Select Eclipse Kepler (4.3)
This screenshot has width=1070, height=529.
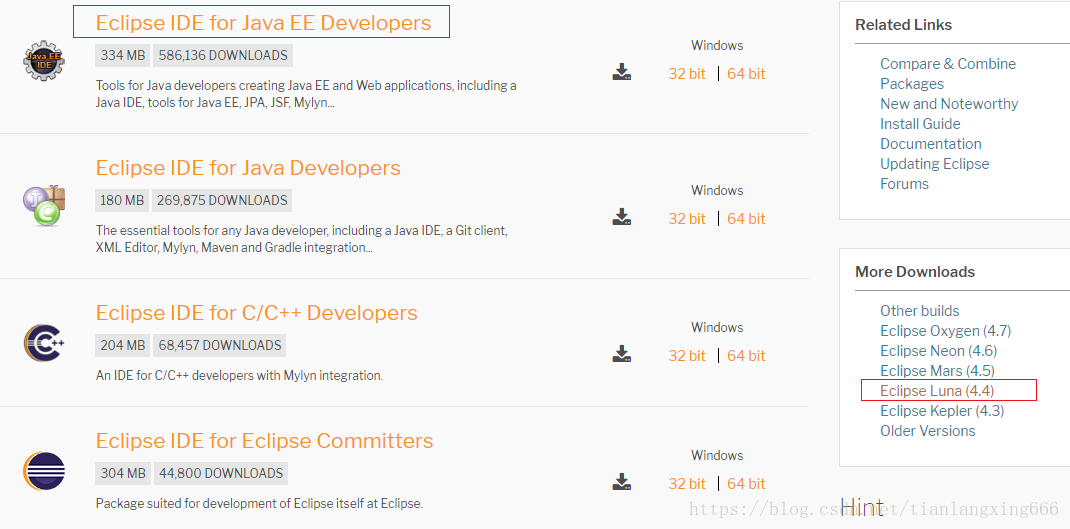coord(942,410)
